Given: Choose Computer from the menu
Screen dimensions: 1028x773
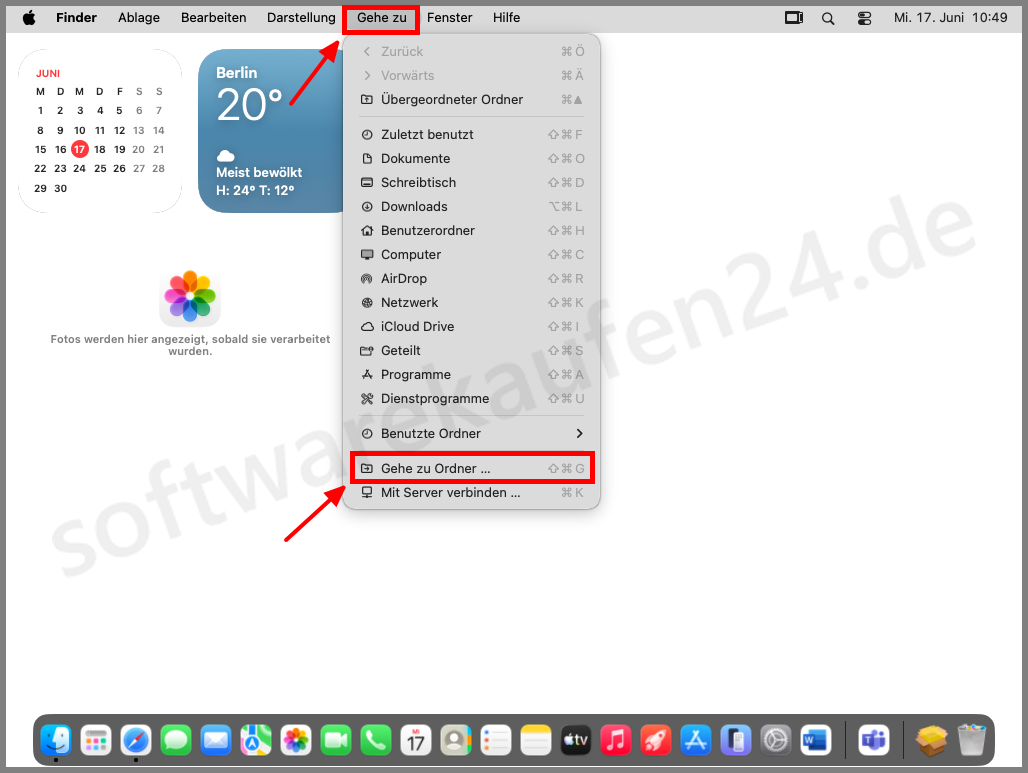Looking at the screenshot, I should (471, 254).
